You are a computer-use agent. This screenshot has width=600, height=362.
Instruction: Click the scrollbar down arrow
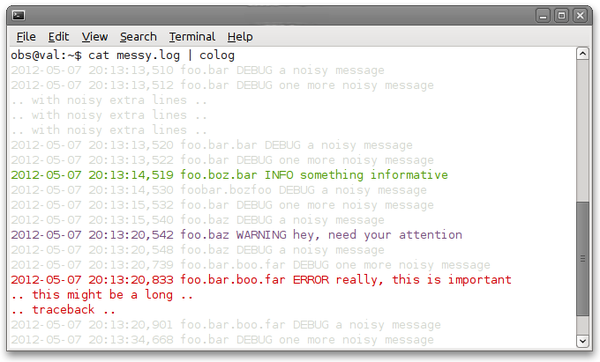point(582,341)
